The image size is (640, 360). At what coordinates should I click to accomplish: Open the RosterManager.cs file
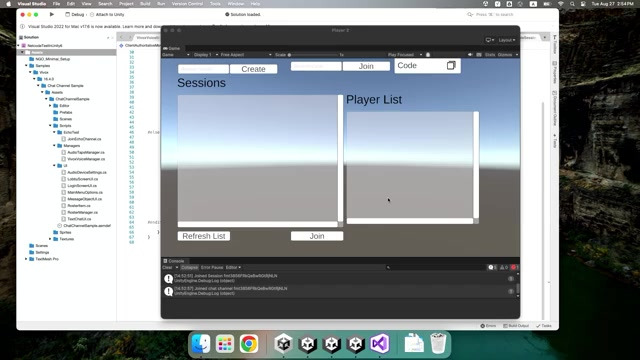(x=82, y=212)
